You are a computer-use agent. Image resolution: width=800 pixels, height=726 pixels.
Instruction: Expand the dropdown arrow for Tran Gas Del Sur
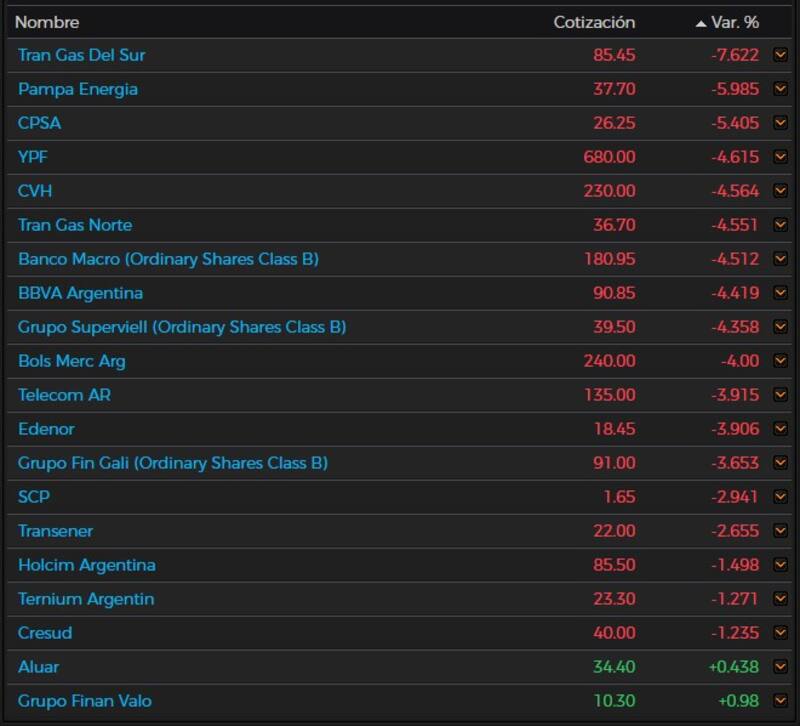click(780, 55)
